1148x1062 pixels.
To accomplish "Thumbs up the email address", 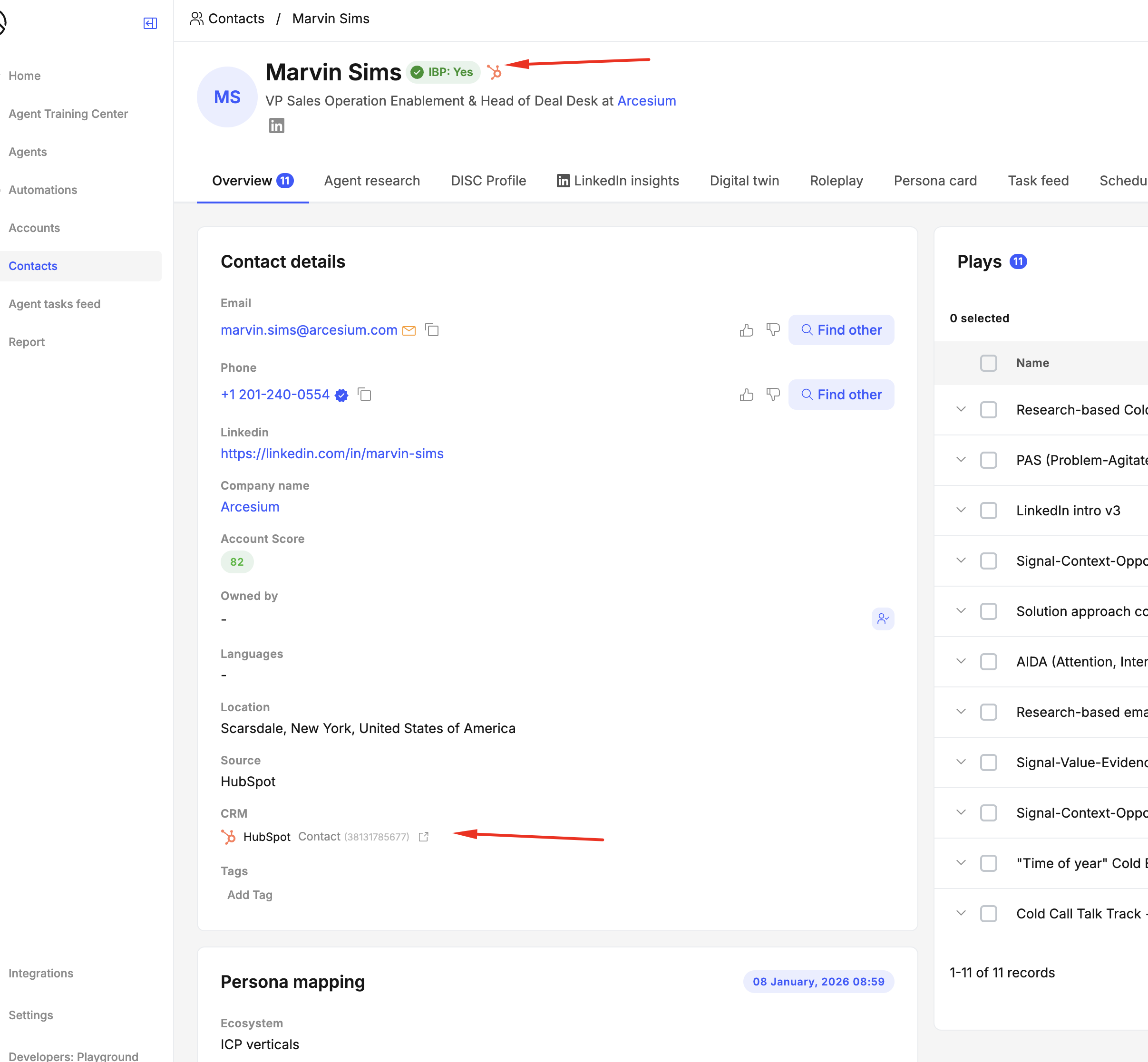I will pyautogui.click(x=746, y=330).
